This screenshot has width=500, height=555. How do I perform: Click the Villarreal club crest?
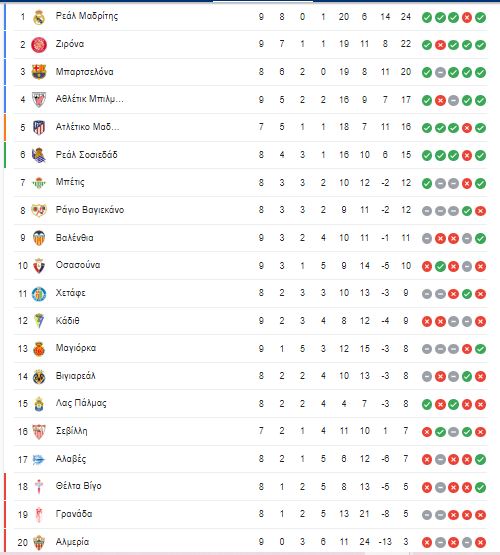(x=39, y=377)
